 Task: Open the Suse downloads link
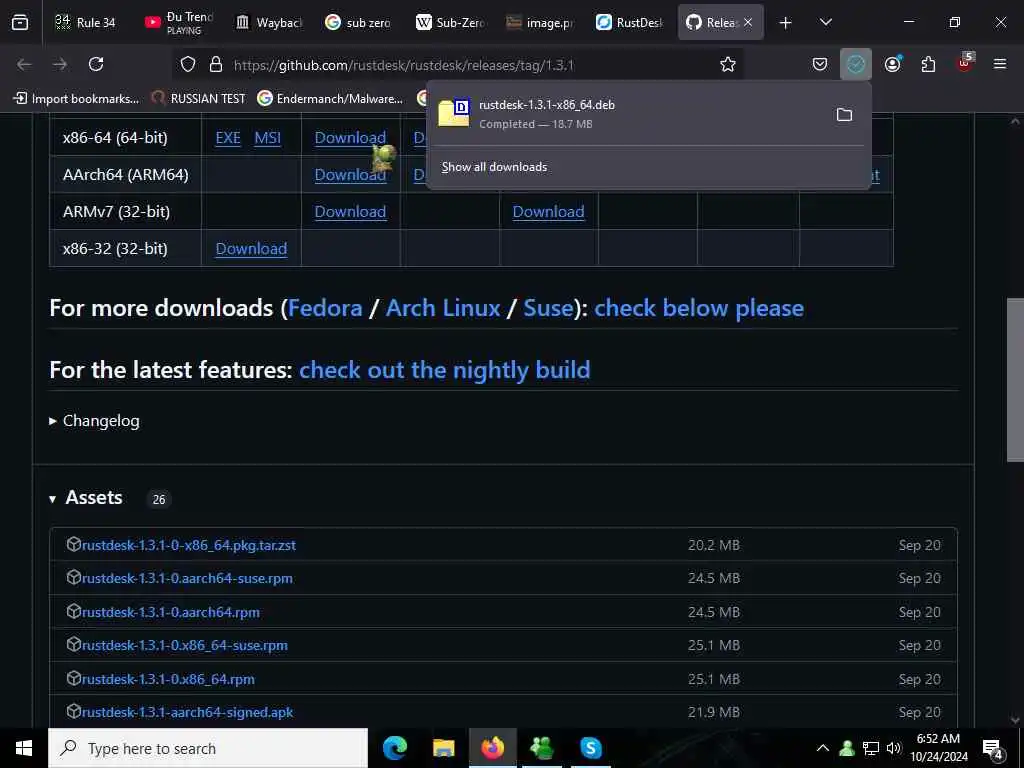549,308
